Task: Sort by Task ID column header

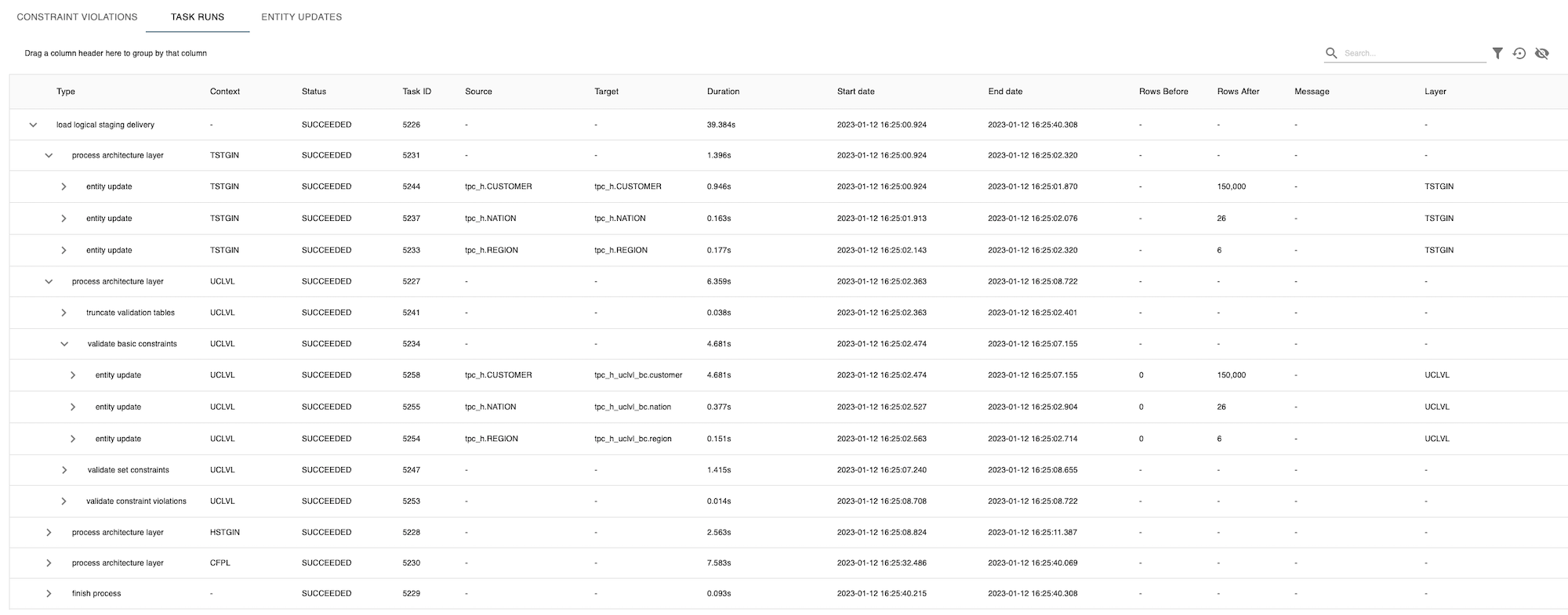Action: pyautogui.click(x=417, y=92)
